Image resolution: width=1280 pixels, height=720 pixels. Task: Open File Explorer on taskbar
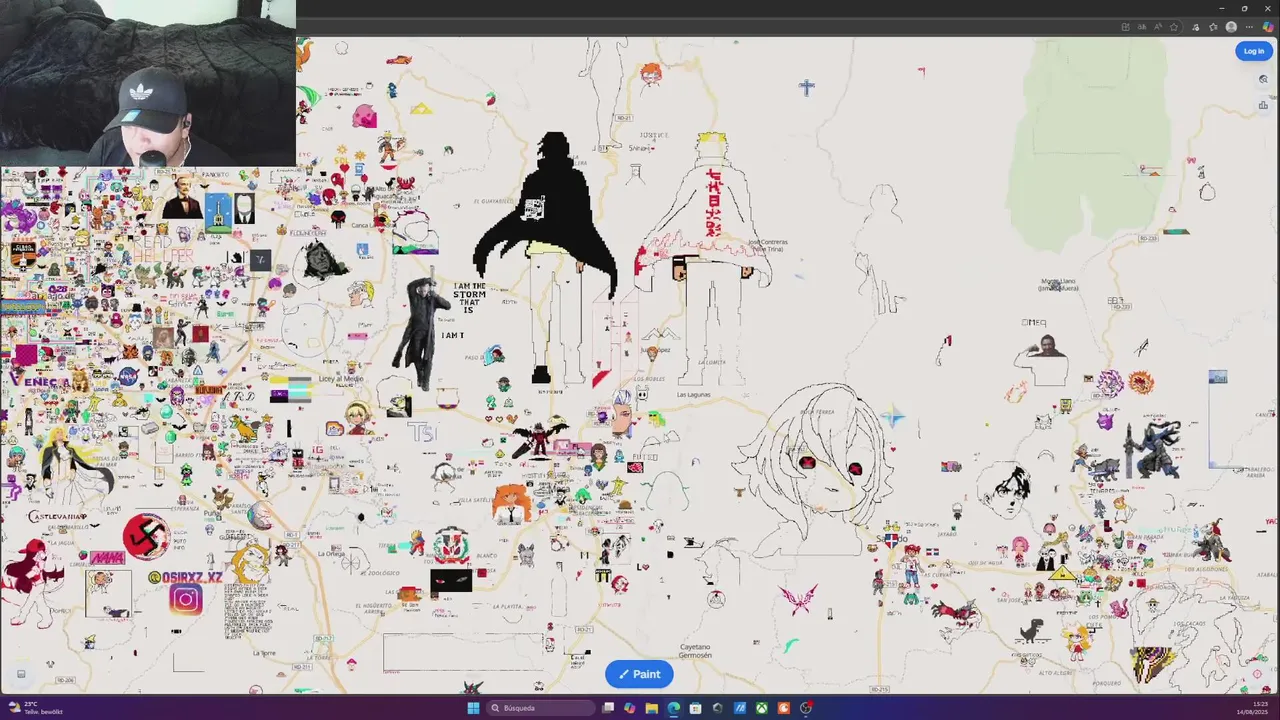point(652,708)
